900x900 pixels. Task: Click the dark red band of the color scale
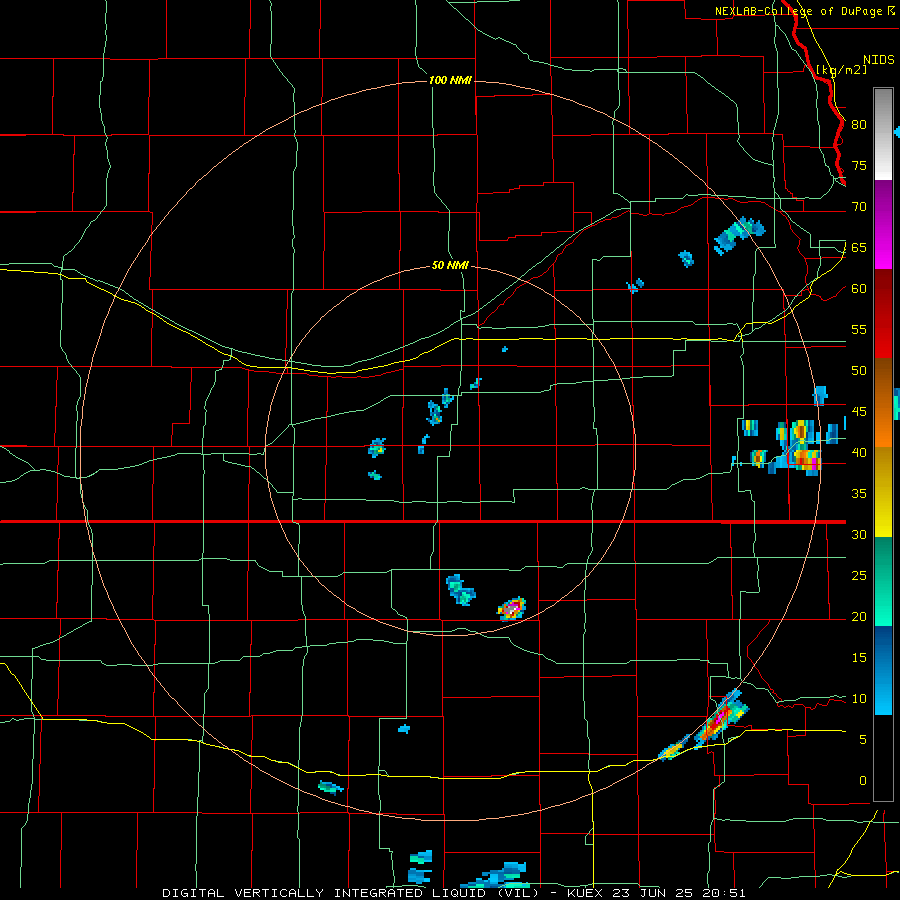883,313
